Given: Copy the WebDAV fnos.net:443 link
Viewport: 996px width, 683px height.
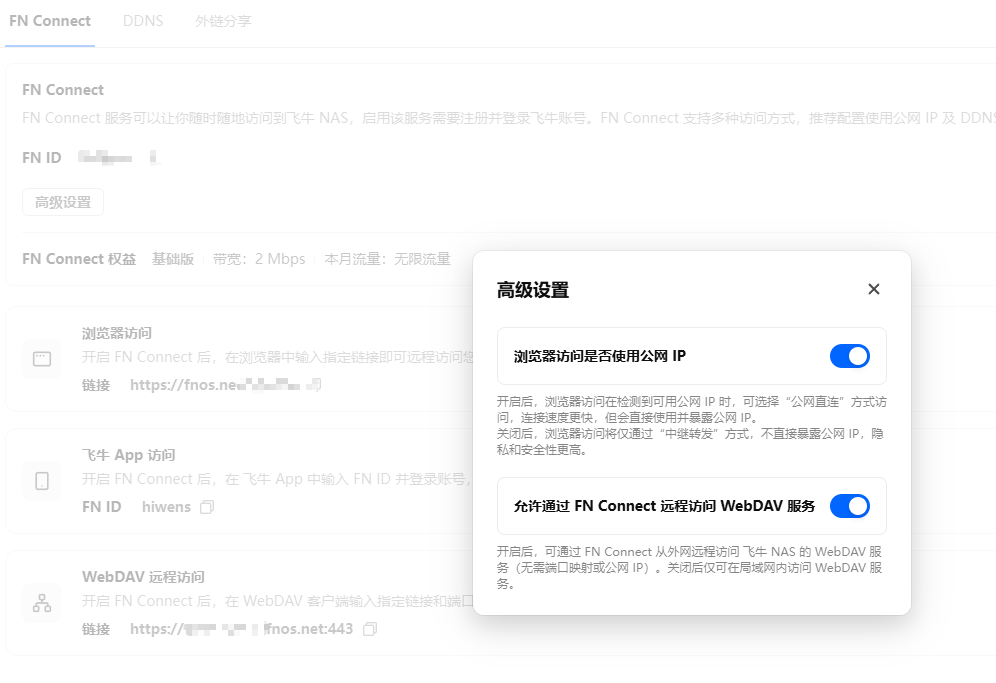Looking at the screenshot, I should 370,629.
